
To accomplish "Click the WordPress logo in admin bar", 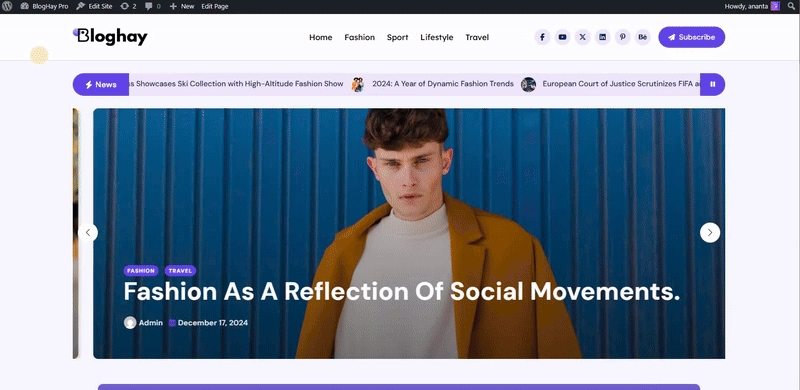I will (7, 7).
